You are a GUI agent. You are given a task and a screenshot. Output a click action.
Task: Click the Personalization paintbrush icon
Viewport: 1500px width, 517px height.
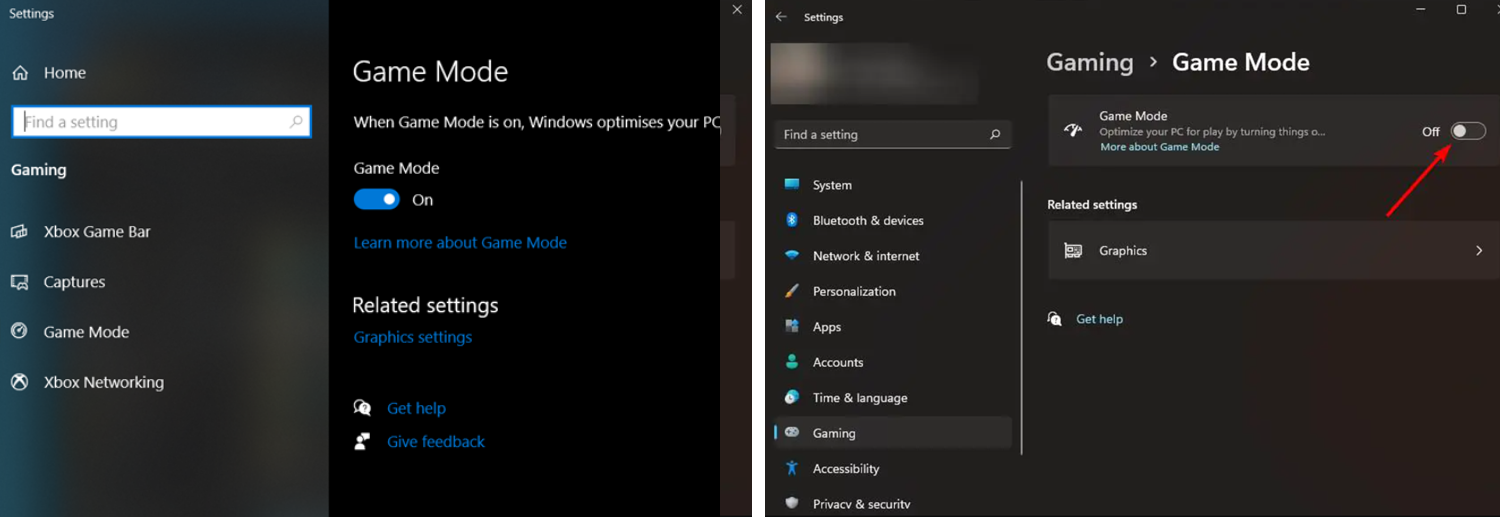(x=792, y=291)
